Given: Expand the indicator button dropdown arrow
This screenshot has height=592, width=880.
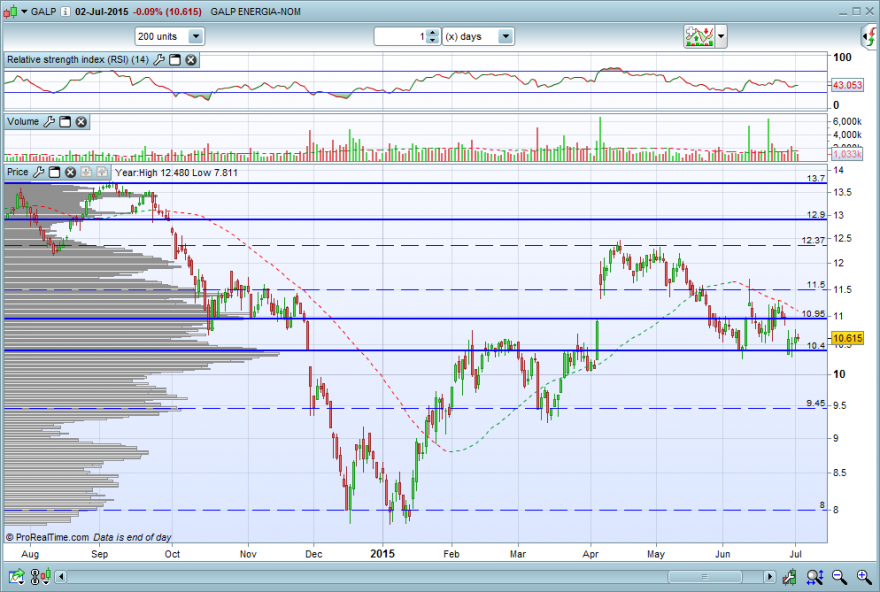Looking at the screenshot, I should point(721,36).
